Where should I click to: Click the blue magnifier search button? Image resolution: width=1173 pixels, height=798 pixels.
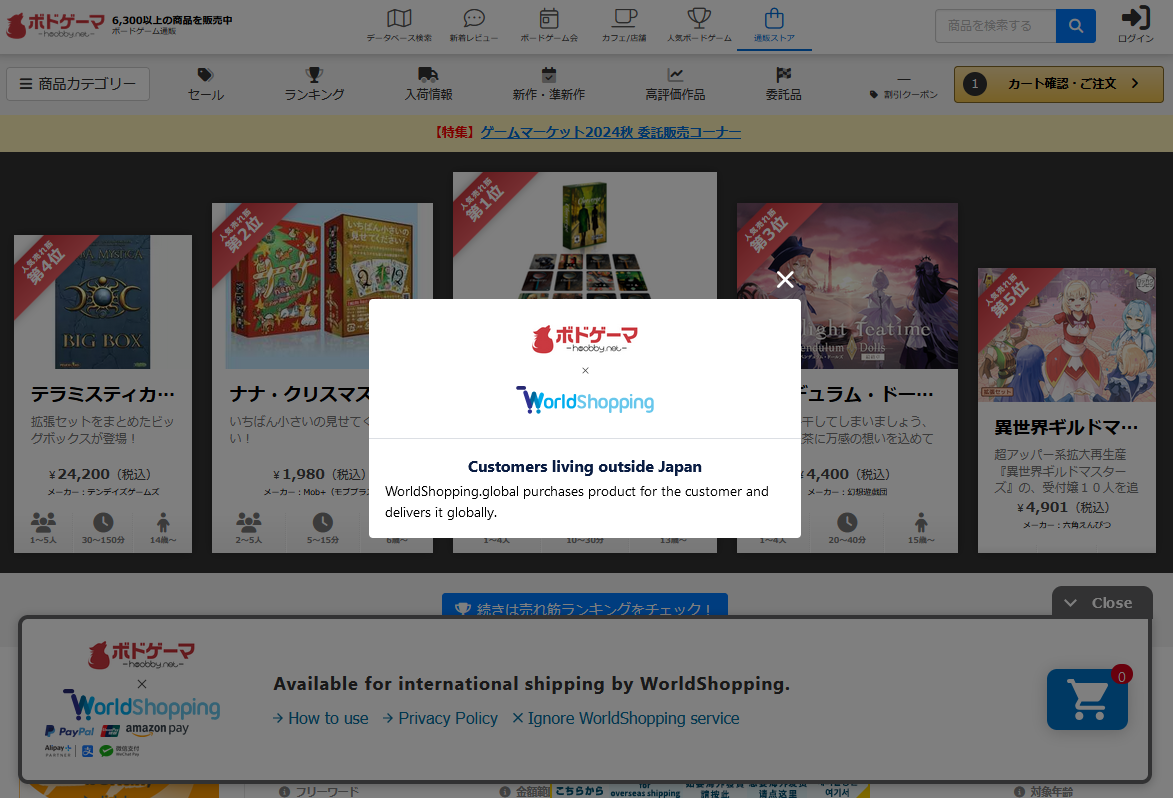click(1076, 26)
